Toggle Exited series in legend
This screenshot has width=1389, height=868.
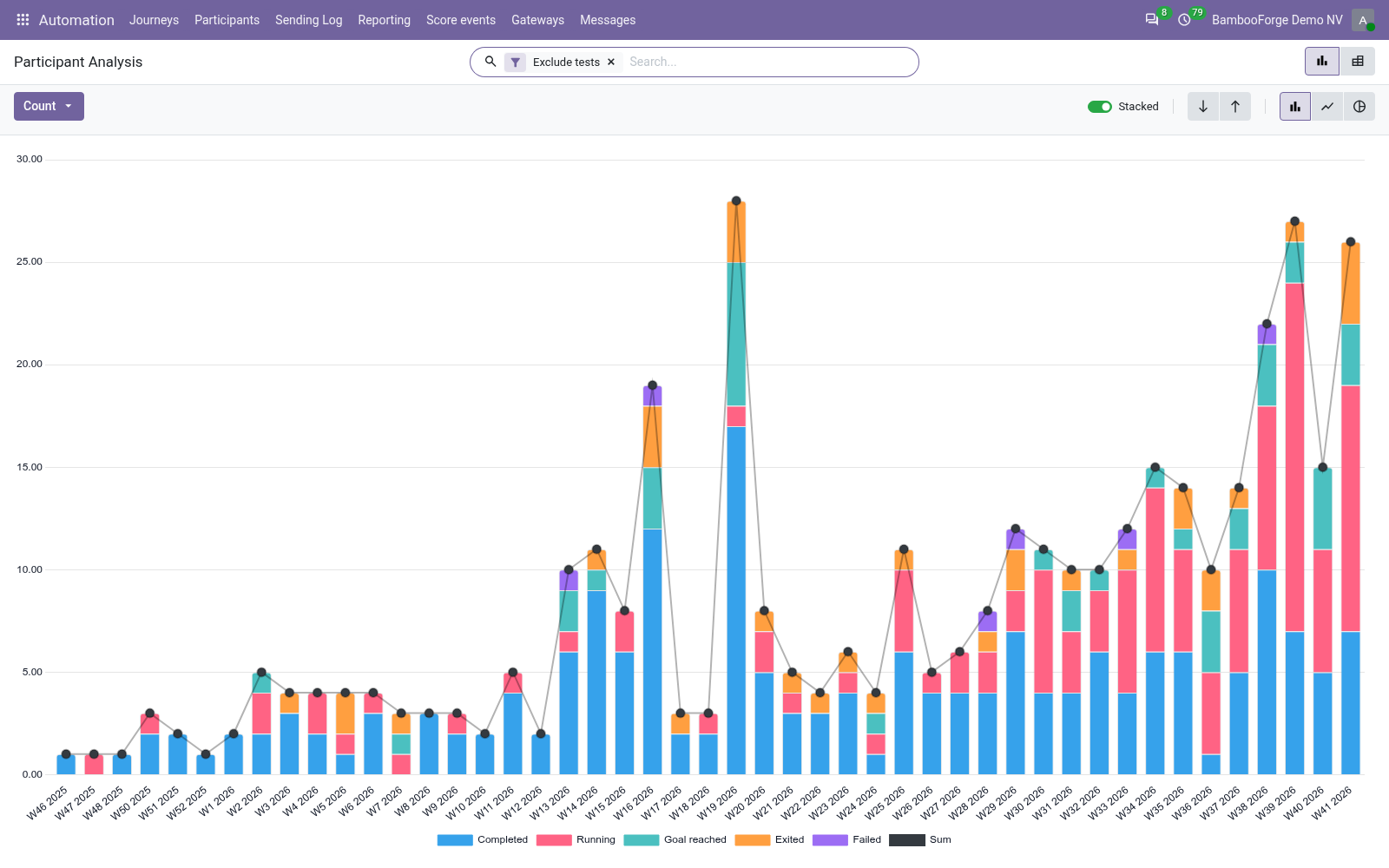769,839
